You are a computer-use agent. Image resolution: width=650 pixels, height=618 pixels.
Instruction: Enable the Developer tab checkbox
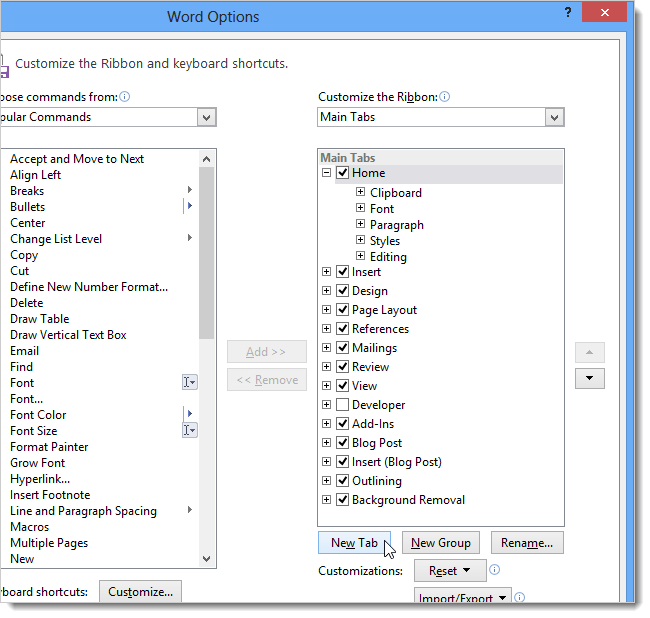click(342, 404)
